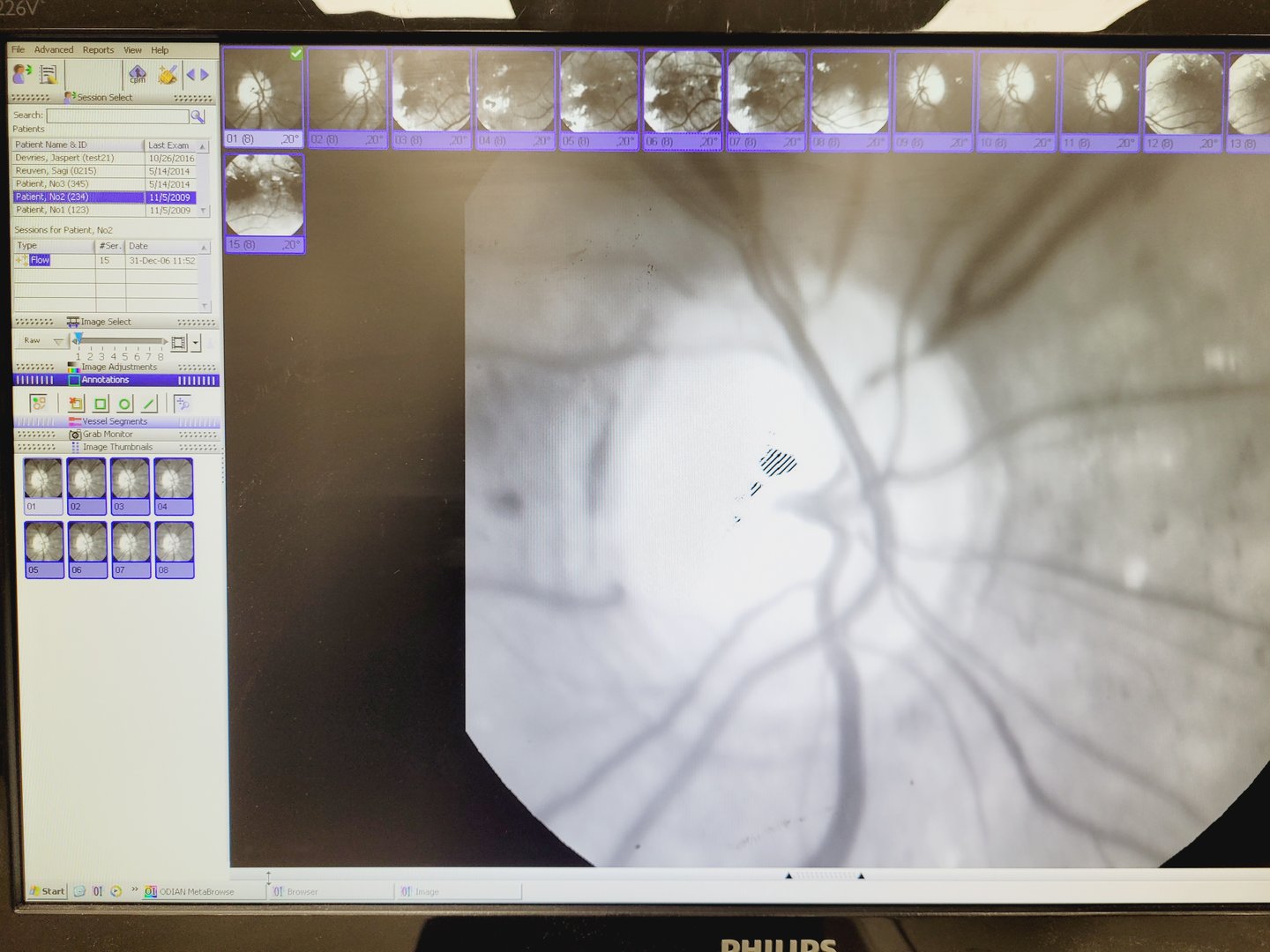Screen dimensions: 1270x952
Task: Go to next with right arrow
Action: 205,75
